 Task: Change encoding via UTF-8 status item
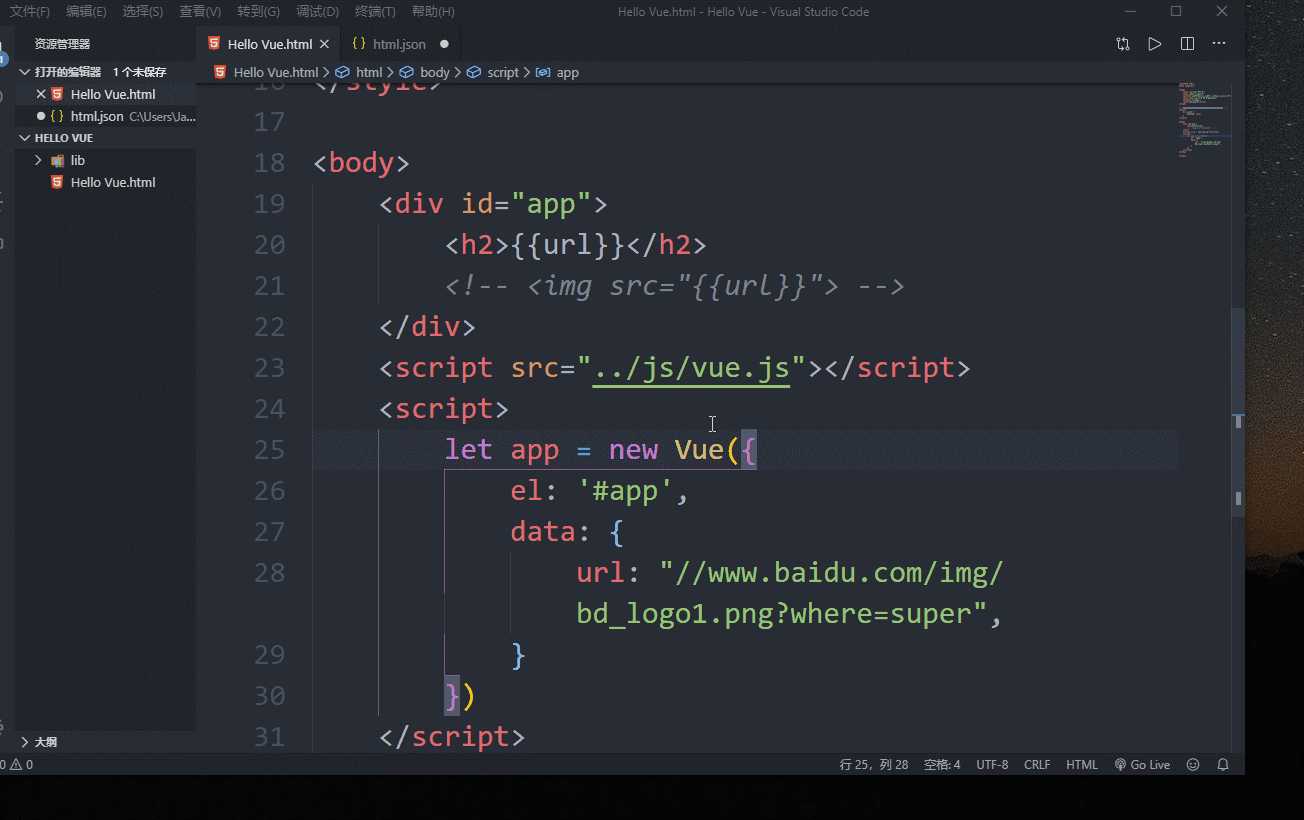pyautogui.click(x=992, y=764)
